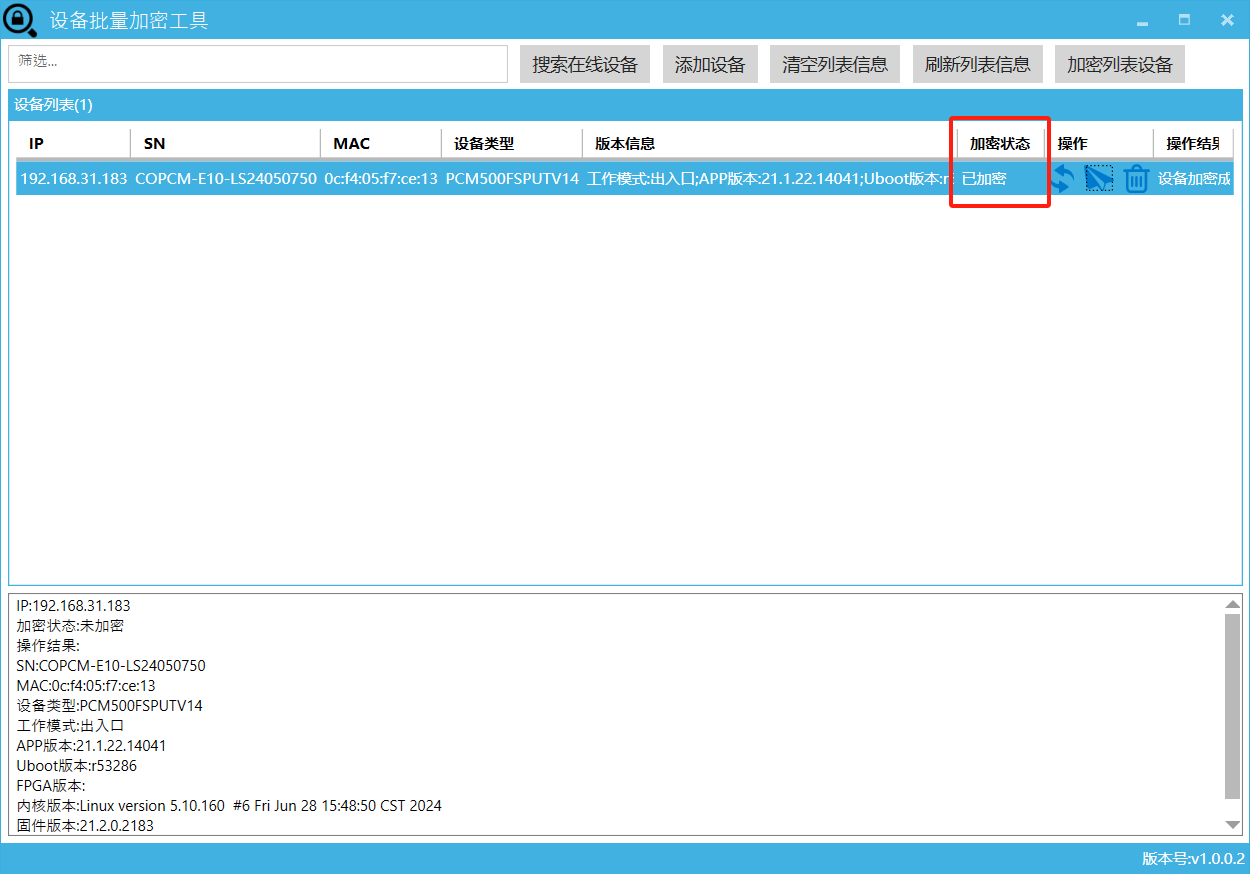Click the 版本号:v1.0.0.2 status bar text

1193,859
